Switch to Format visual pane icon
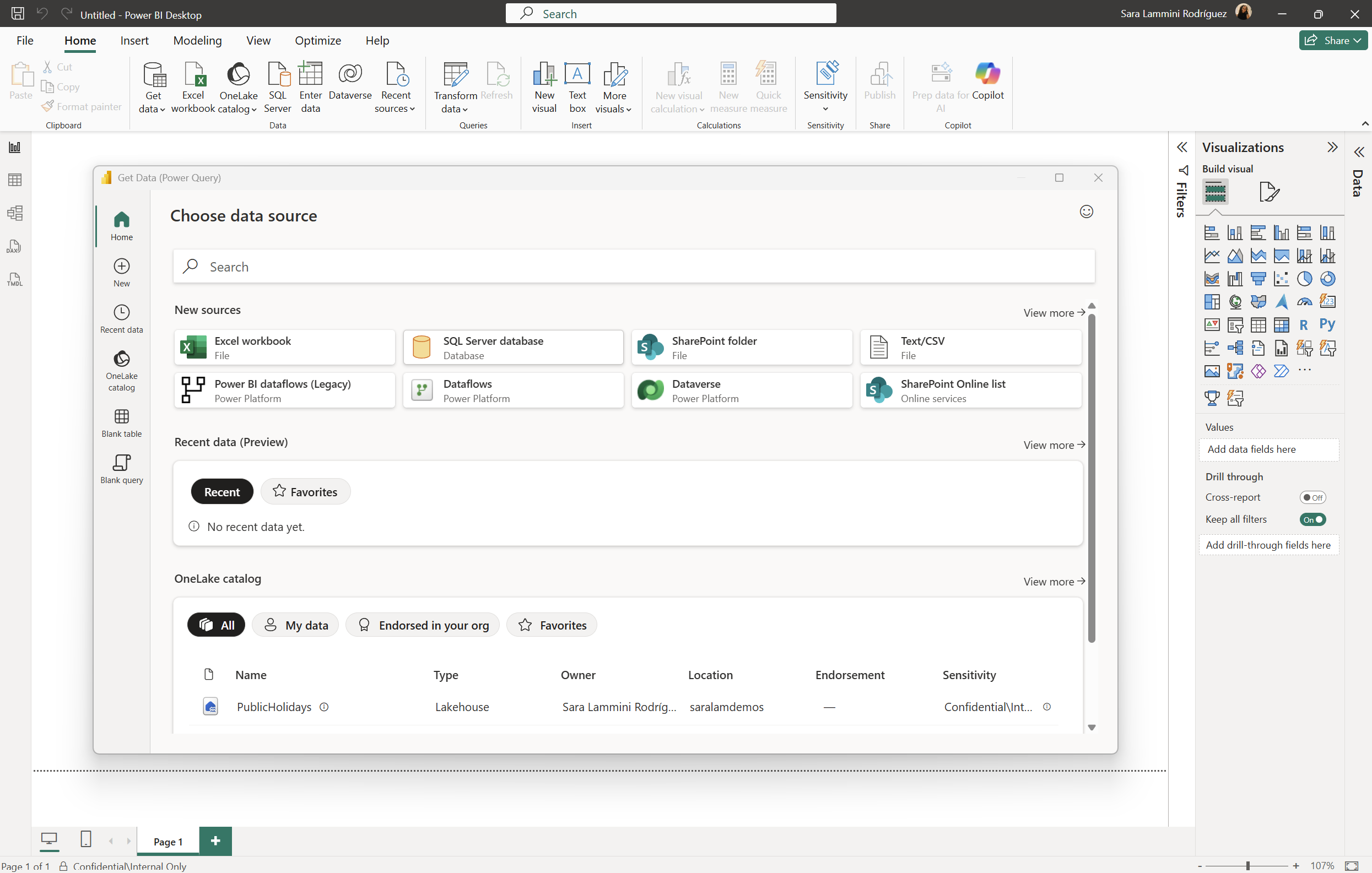Viewport: 1372px width, 873px height. point(1269,192)
